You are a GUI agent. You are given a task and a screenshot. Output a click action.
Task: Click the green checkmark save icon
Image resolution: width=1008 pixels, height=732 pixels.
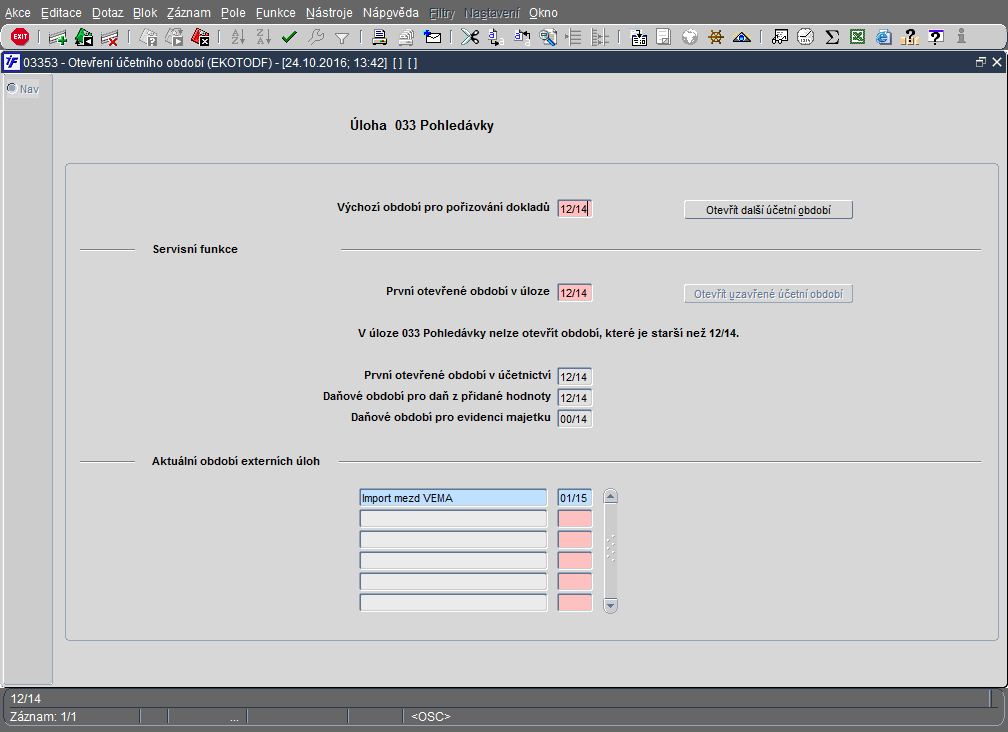[x=289, y=37]
